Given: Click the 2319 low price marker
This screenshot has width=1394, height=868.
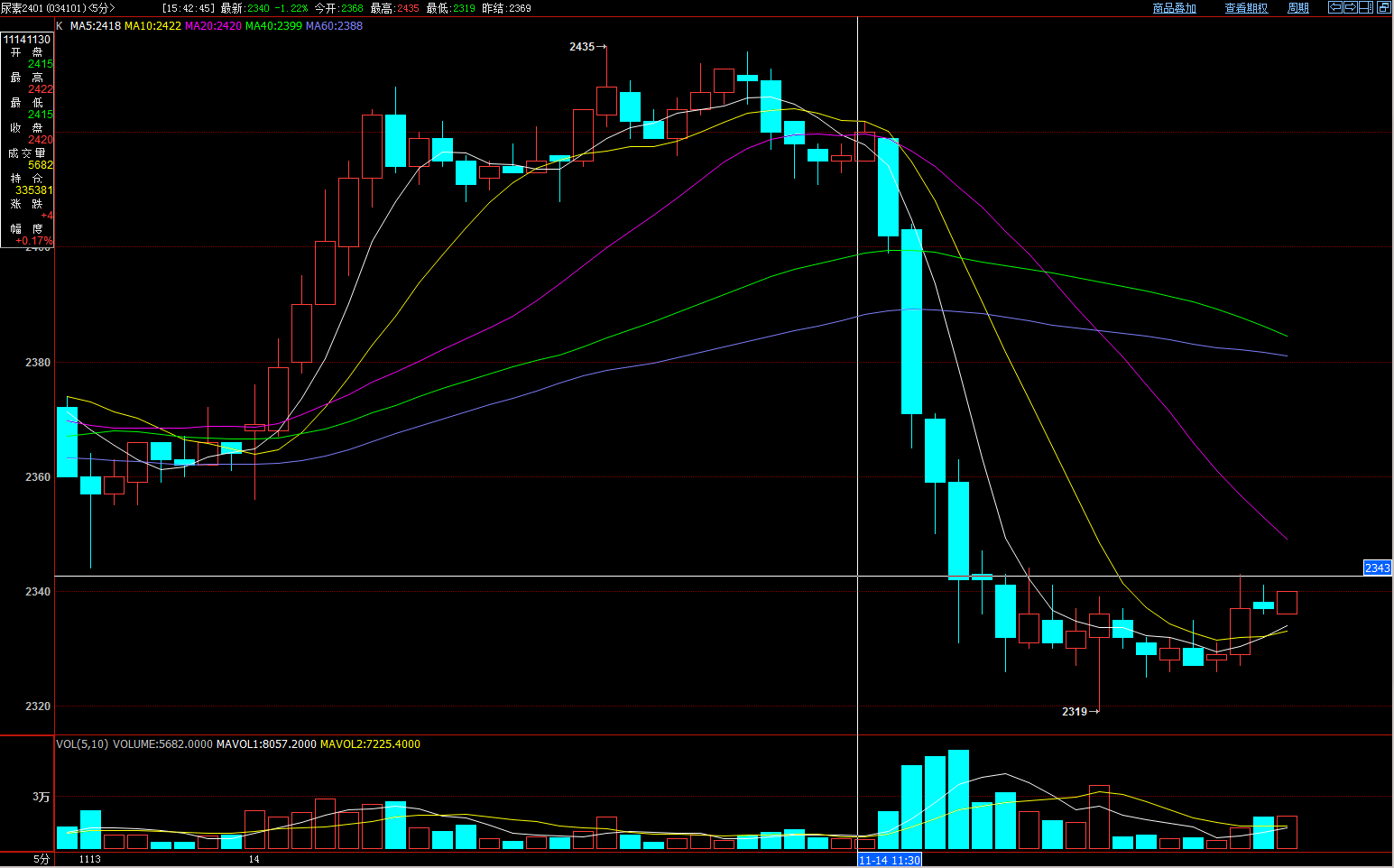Looking at the screenshot, I should 1075,712.
